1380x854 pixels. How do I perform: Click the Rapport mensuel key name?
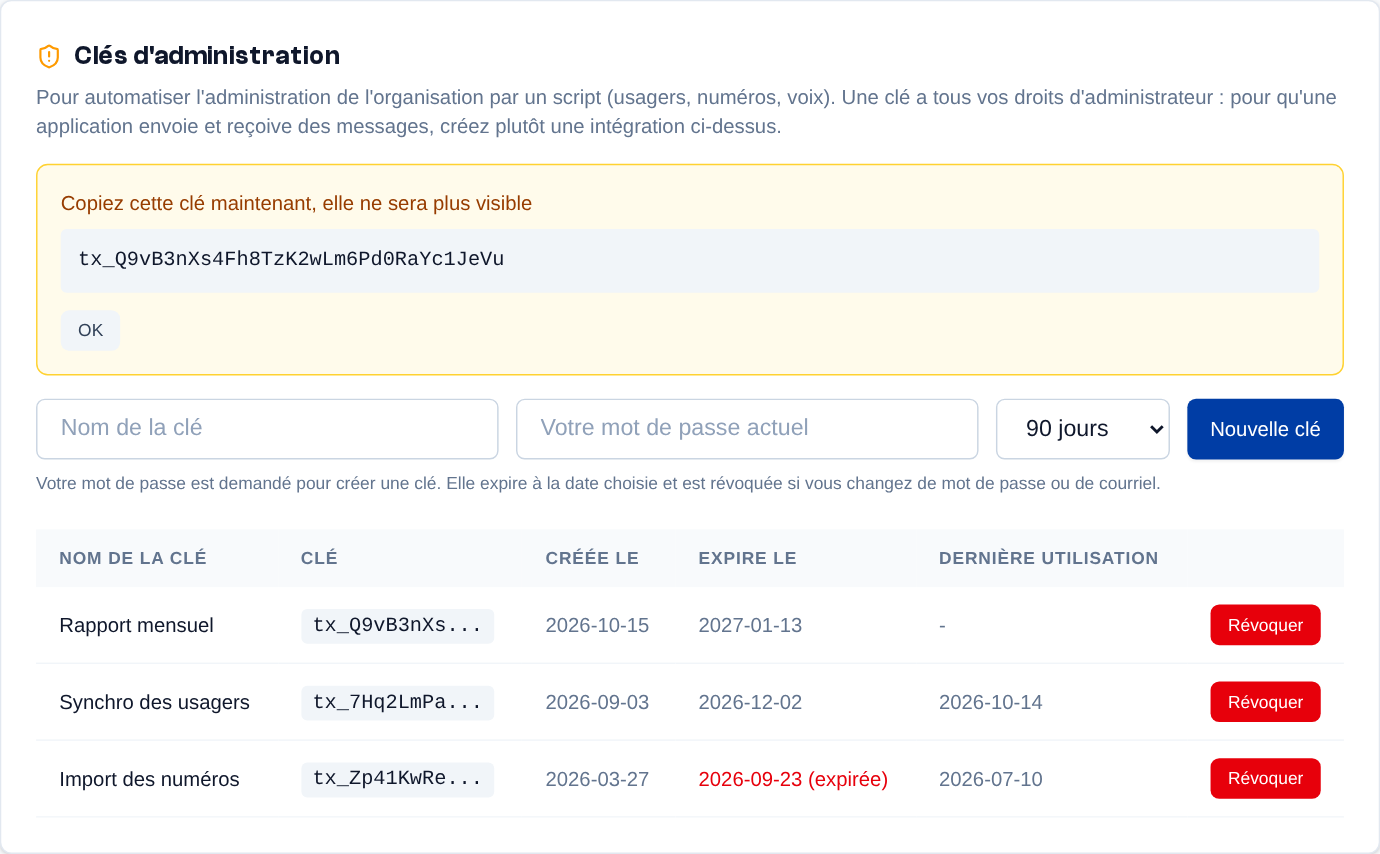pyautogui.click(x=136, y=626)
